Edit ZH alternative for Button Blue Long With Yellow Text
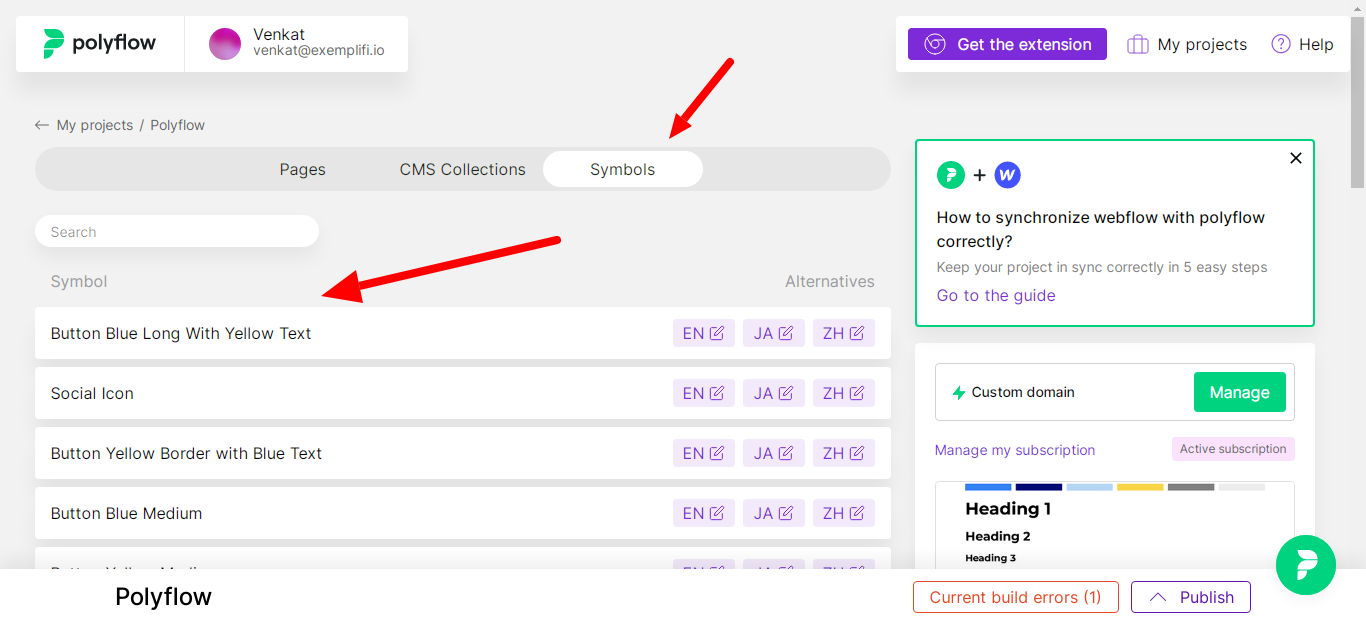The width and height of the screenshot is (1366, 625). pyautogui.click(x=844, y=333)
